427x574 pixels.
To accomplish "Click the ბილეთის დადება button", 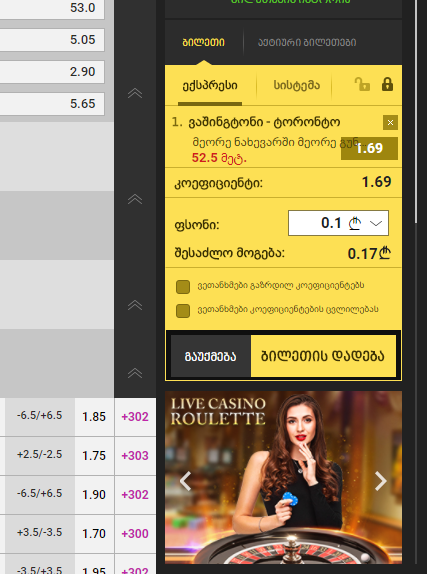I will click(x=323, y=356).
